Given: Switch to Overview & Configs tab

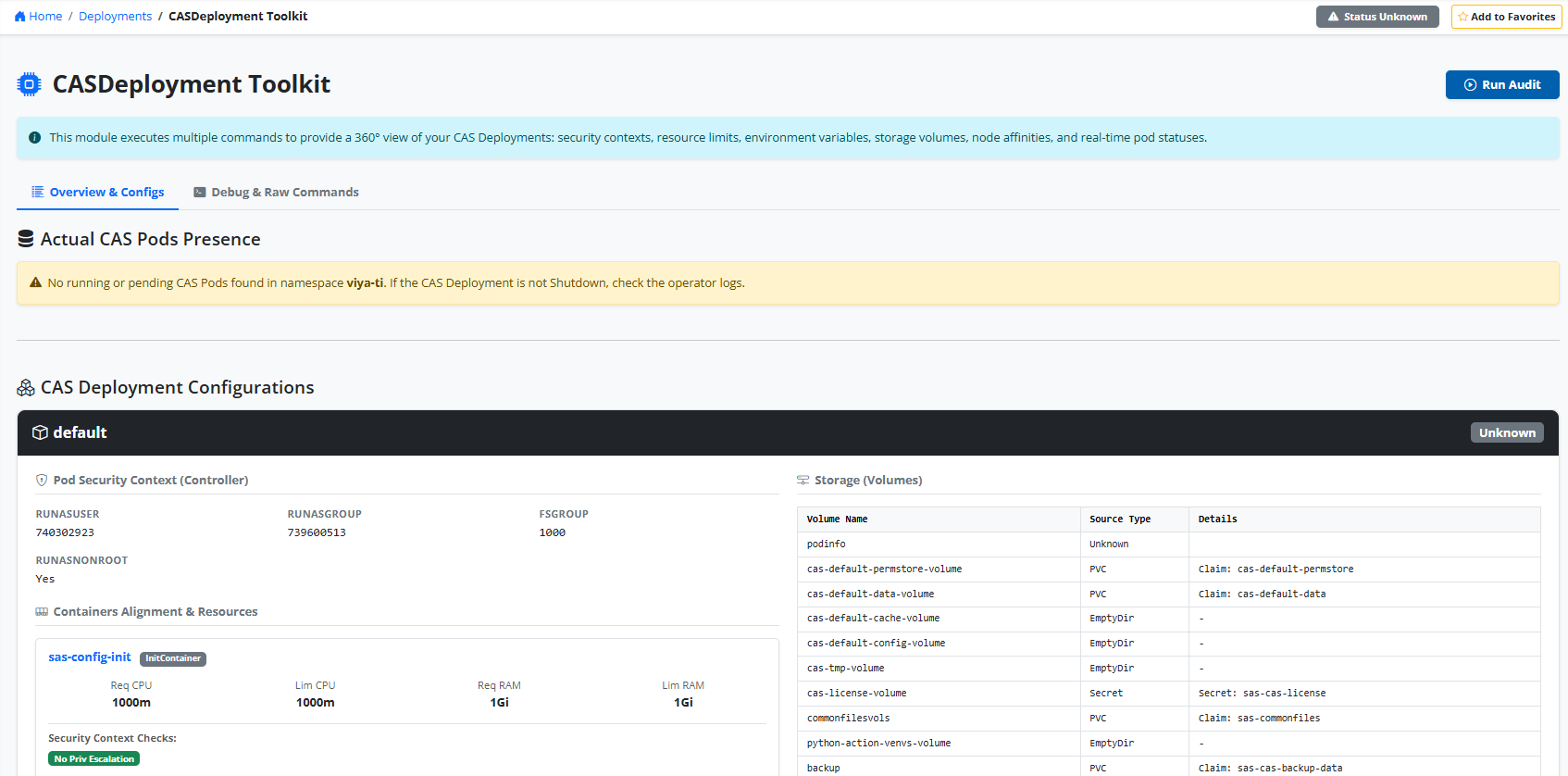Looking at the screenshot, I should tap(98, 193).
